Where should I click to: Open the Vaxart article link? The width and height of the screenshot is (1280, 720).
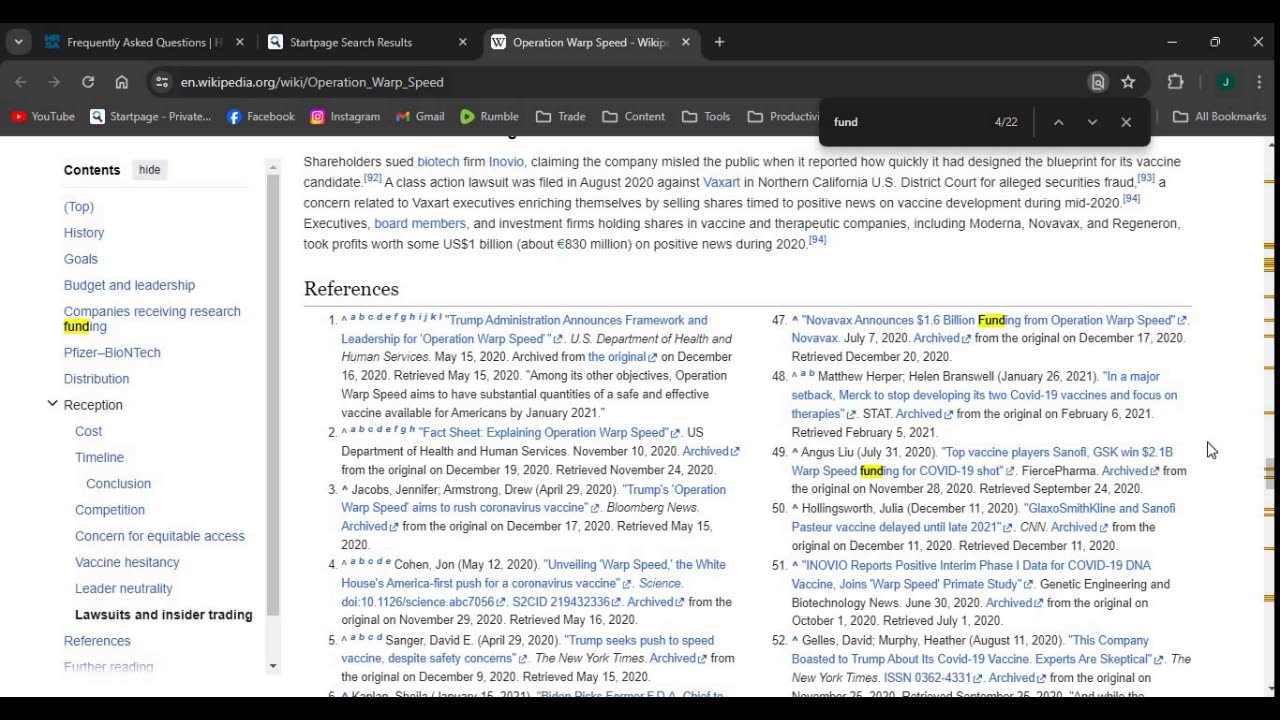pyautogui.click(x=721, y=182)
